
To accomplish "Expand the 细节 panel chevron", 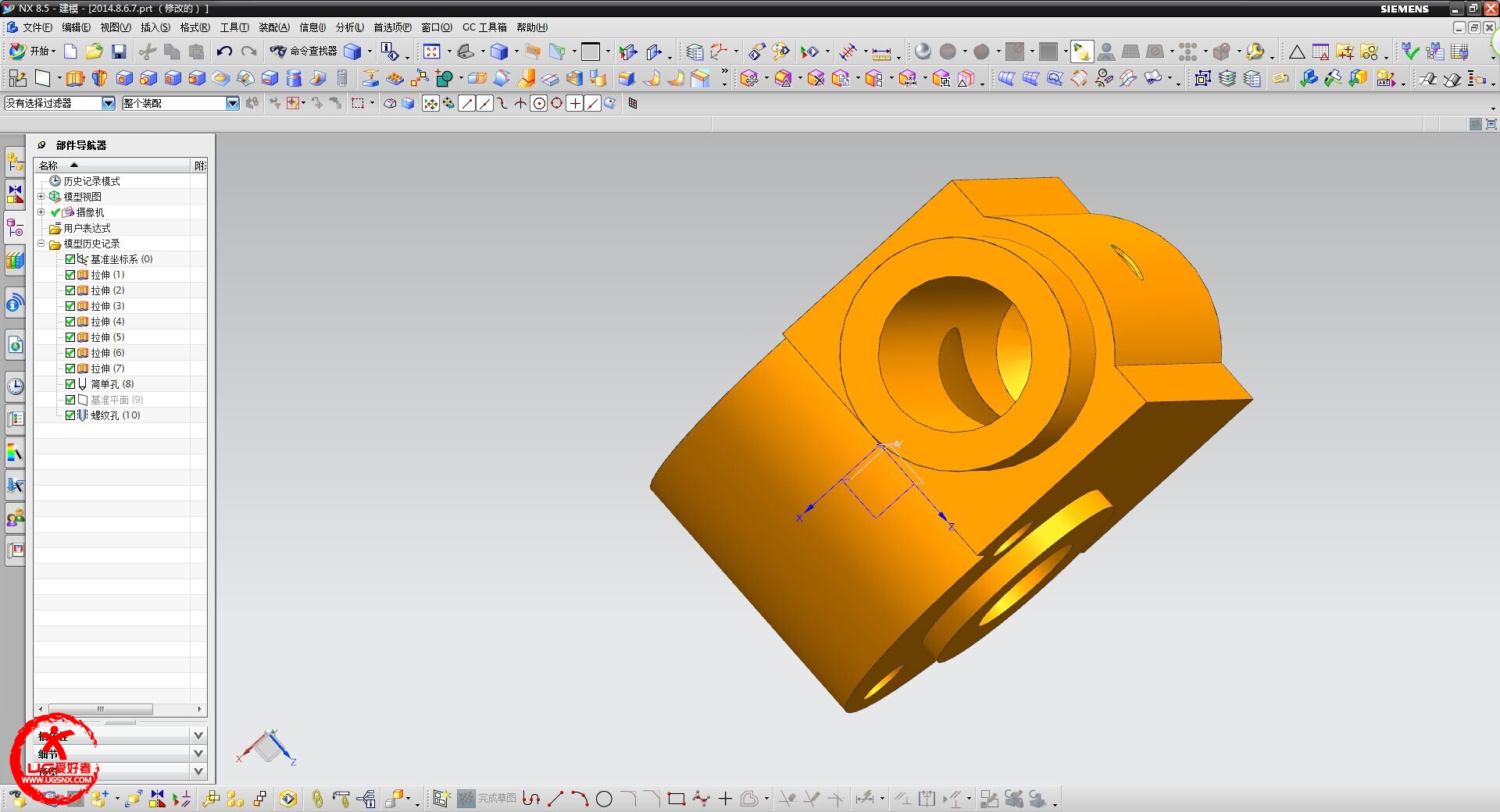I will pyautogui.click(x=198, y=753).
